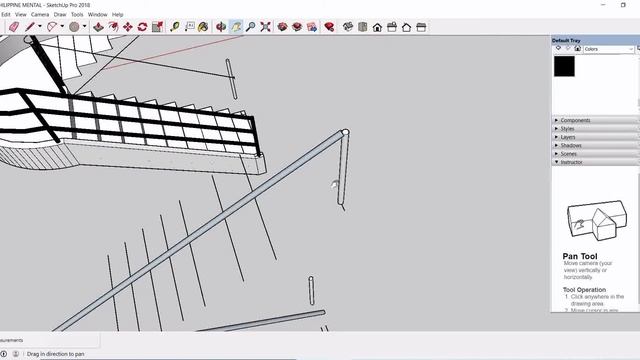Screen dimensions: 640x360
Task: Select the Line pencil tool
Action: point(30,27)
